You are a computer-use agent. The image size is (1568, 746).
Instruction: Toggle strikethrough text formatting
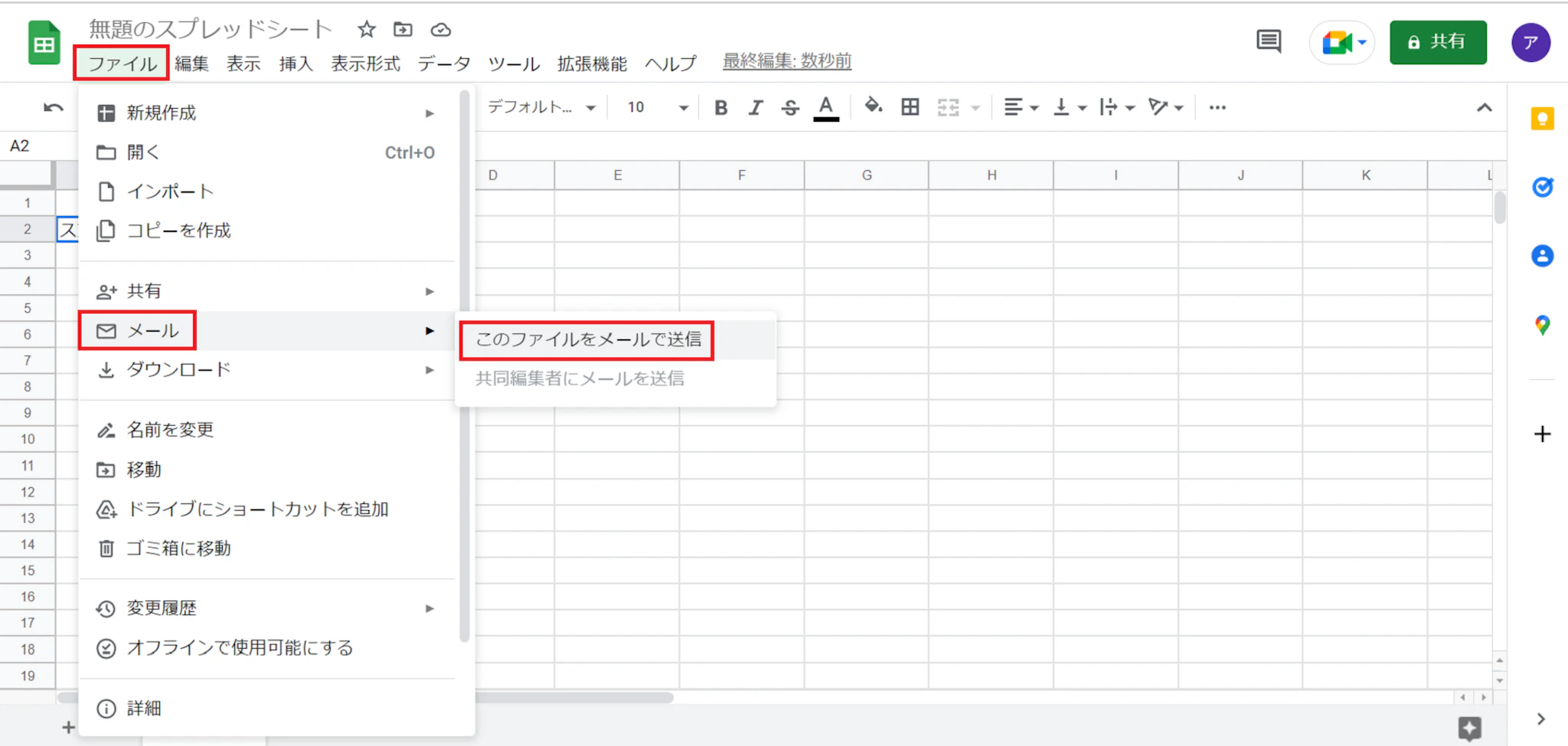pos(790,107)
